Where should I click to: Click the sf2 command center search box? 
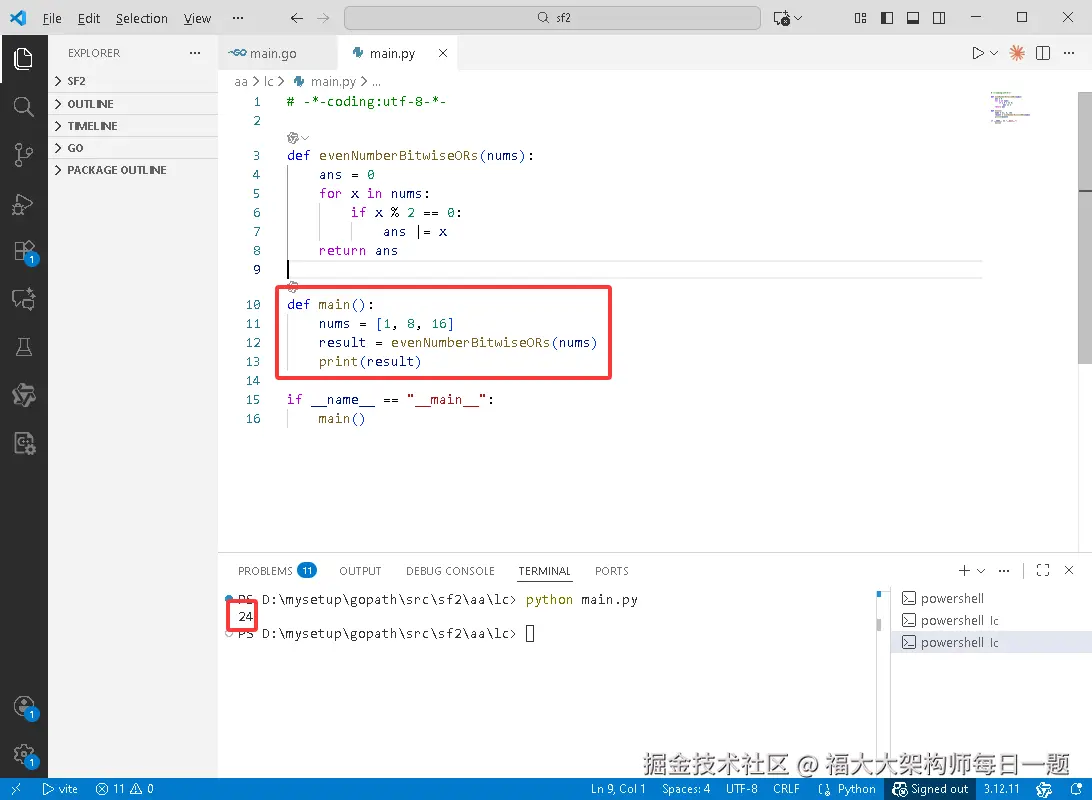click(x=552, y=18)
